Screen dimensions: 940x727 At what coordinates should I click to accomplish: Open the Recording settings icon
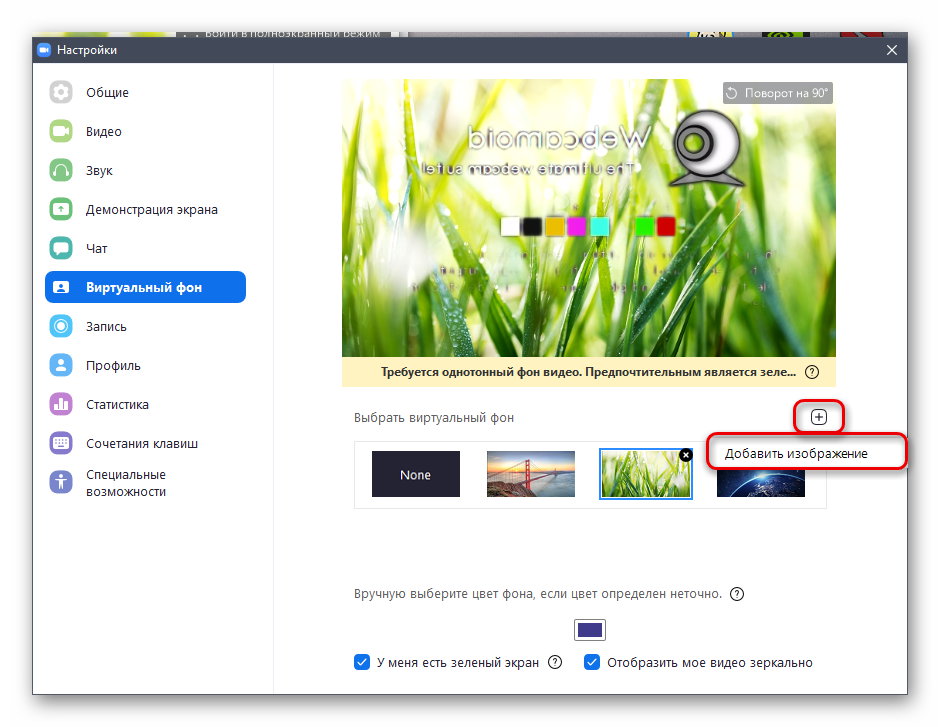click(61, 327)
